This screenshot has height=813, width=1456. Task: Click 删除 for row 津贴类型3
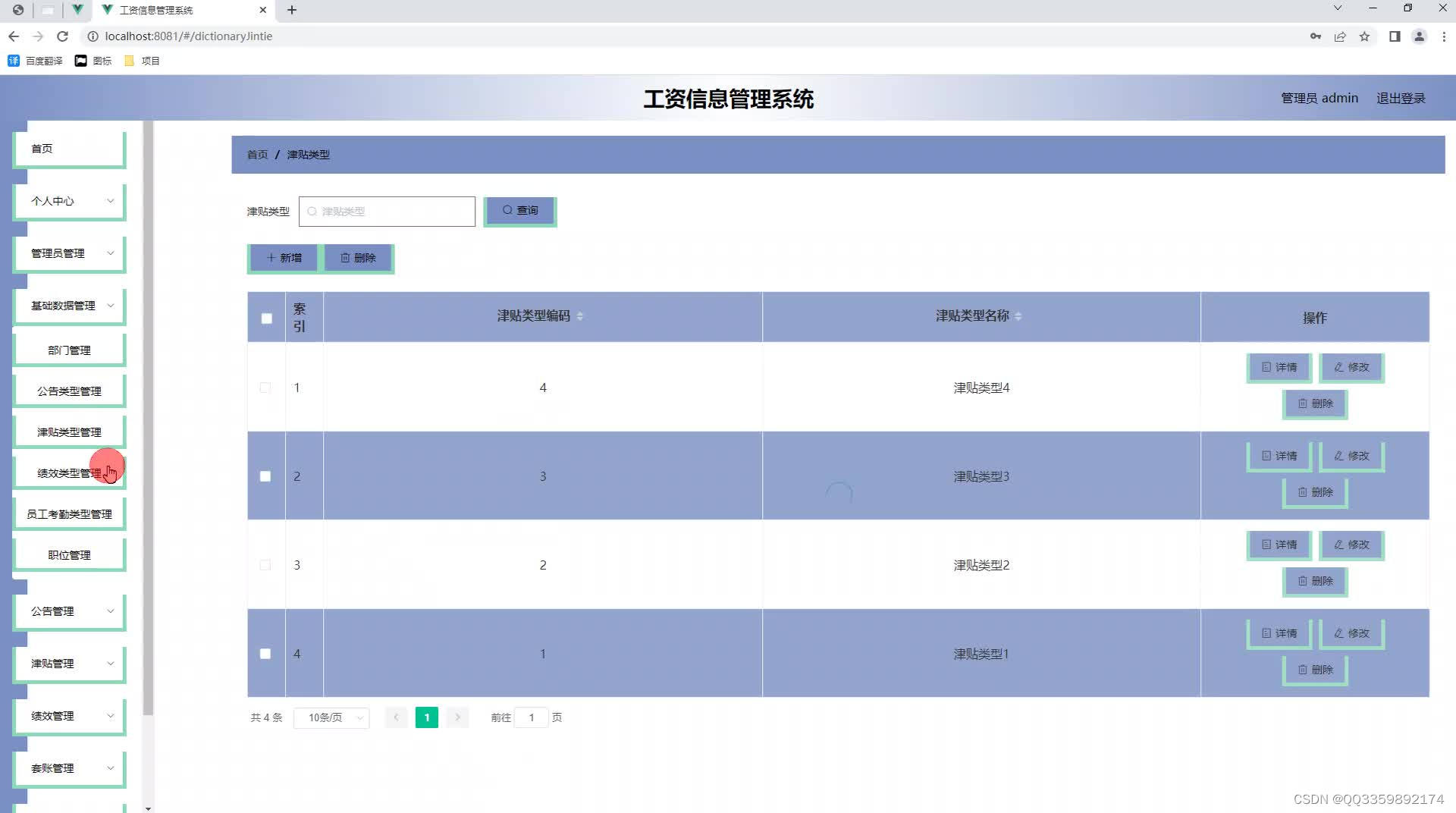1315,492
